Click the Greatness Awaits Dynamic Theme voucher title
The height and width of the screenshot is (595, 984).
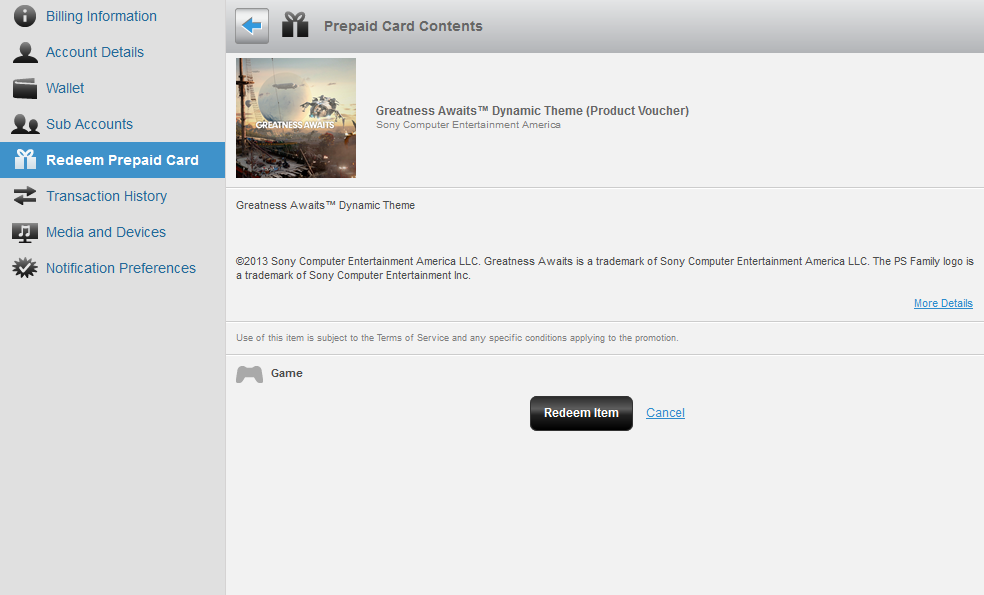tap(532, 110)
